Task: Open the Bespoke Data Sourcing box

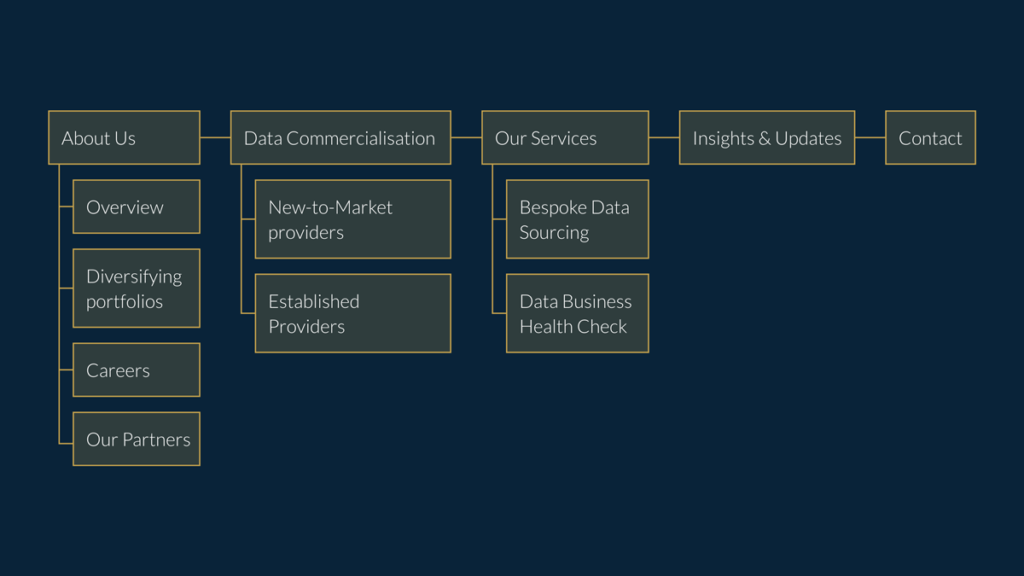Action: 577,220
